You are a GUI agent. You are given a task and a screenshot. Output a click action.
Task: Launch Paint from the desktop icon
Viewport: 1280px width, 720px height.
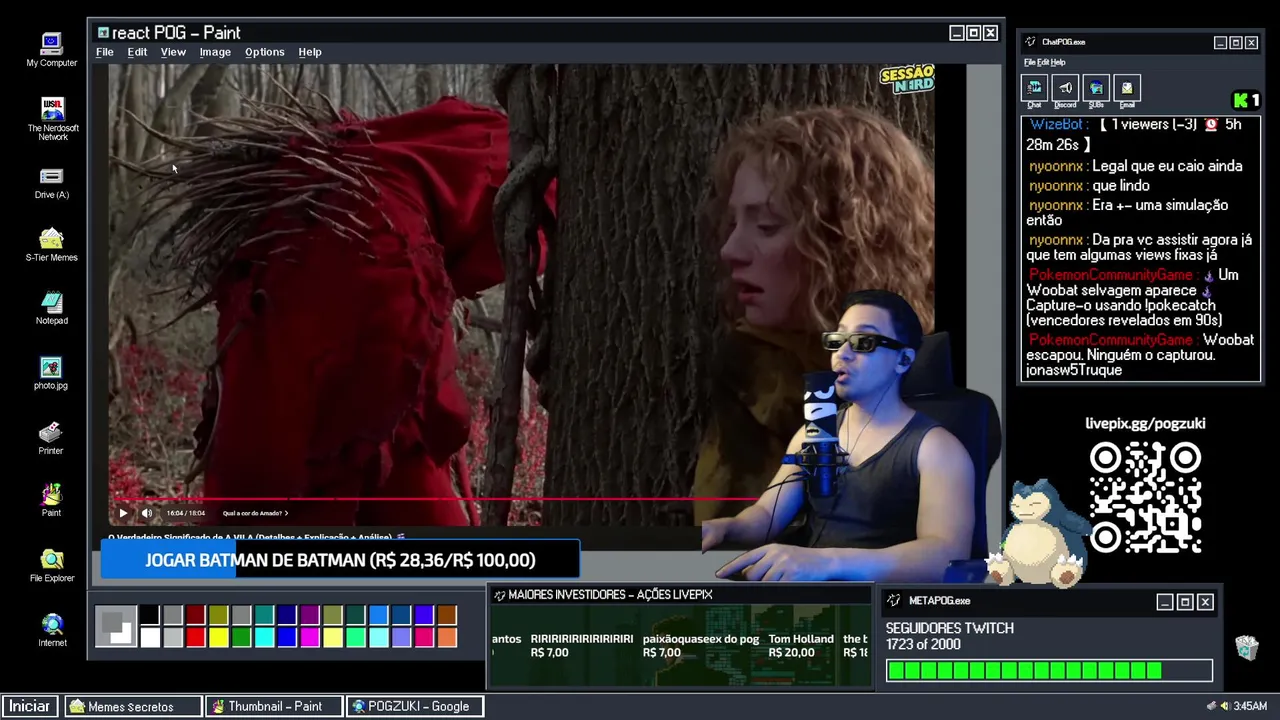[x=51, y=500]
